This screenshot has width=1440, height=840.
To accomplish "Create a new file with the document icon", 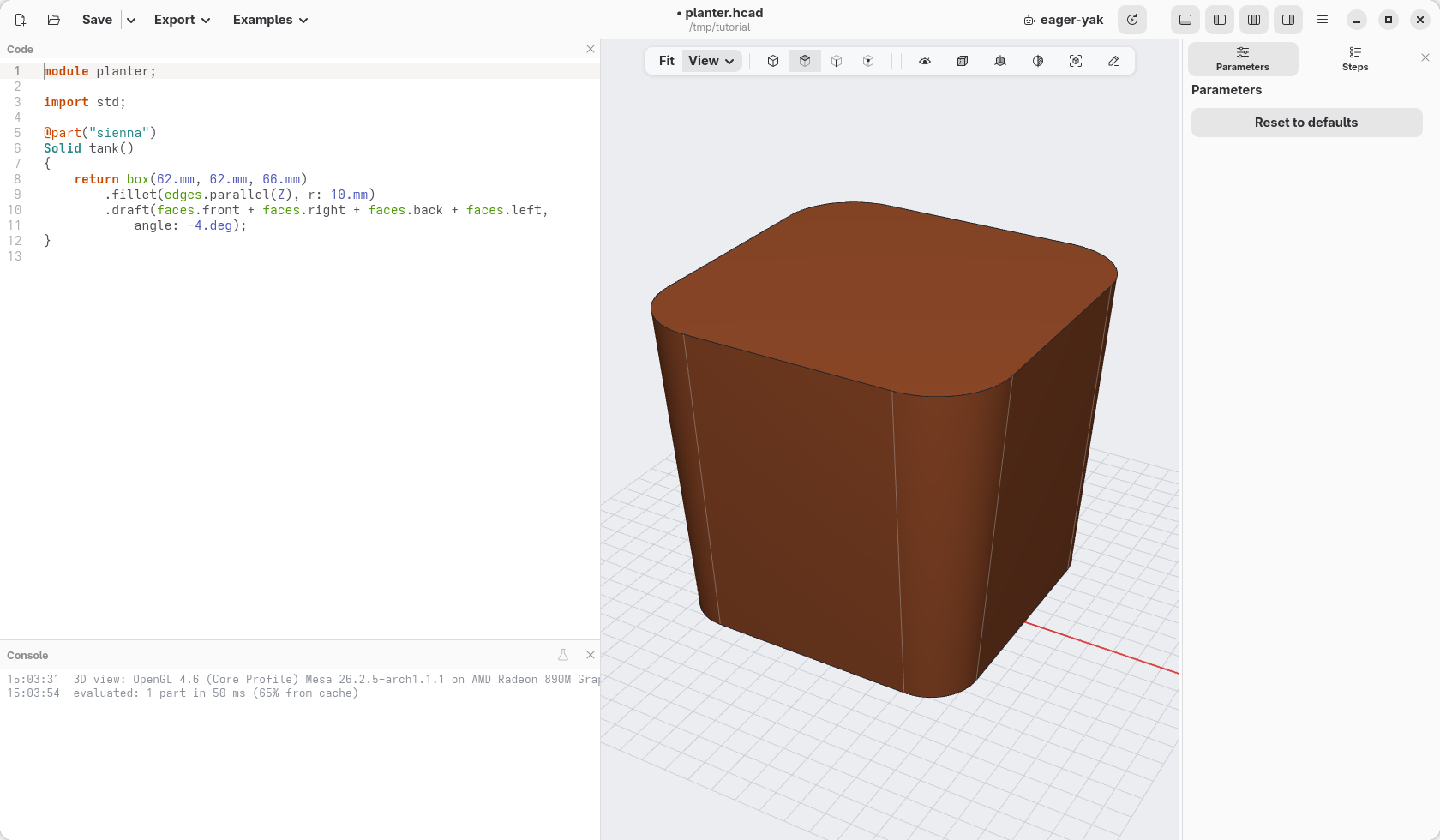I will (21, 20).
